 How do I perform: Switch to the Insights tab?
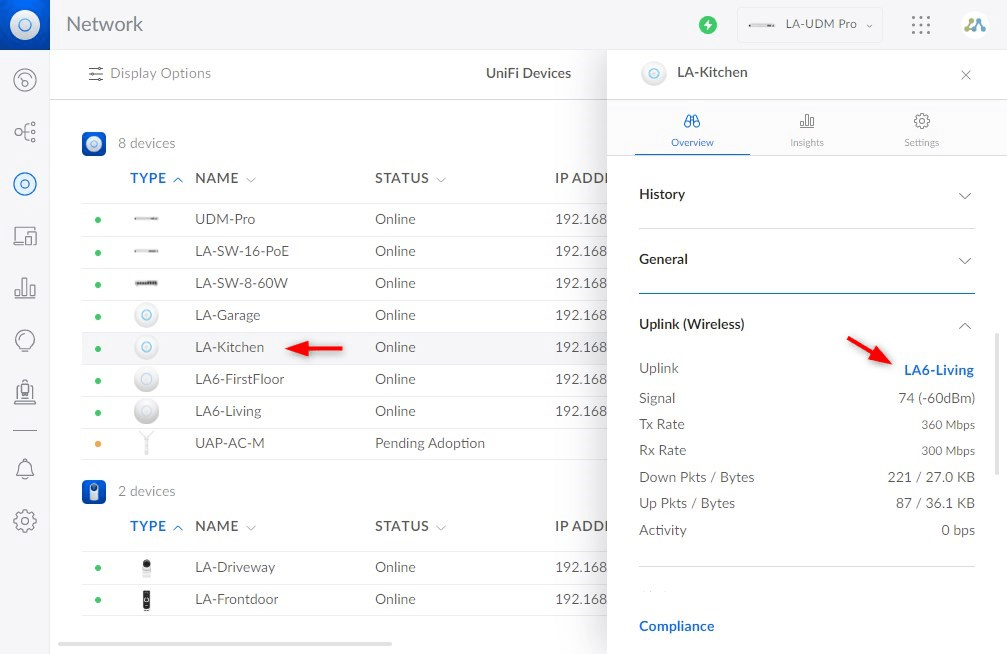806,129
